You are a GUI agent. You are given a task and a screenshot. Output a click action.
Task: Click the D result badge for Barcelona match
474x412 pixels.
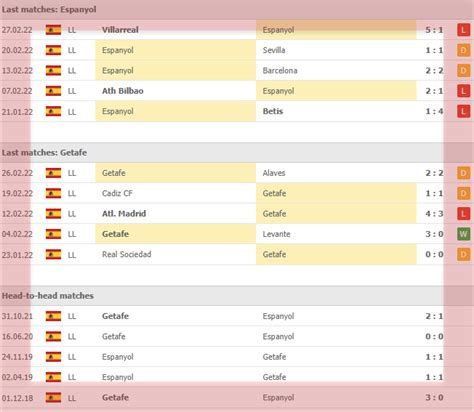(463, 71)
